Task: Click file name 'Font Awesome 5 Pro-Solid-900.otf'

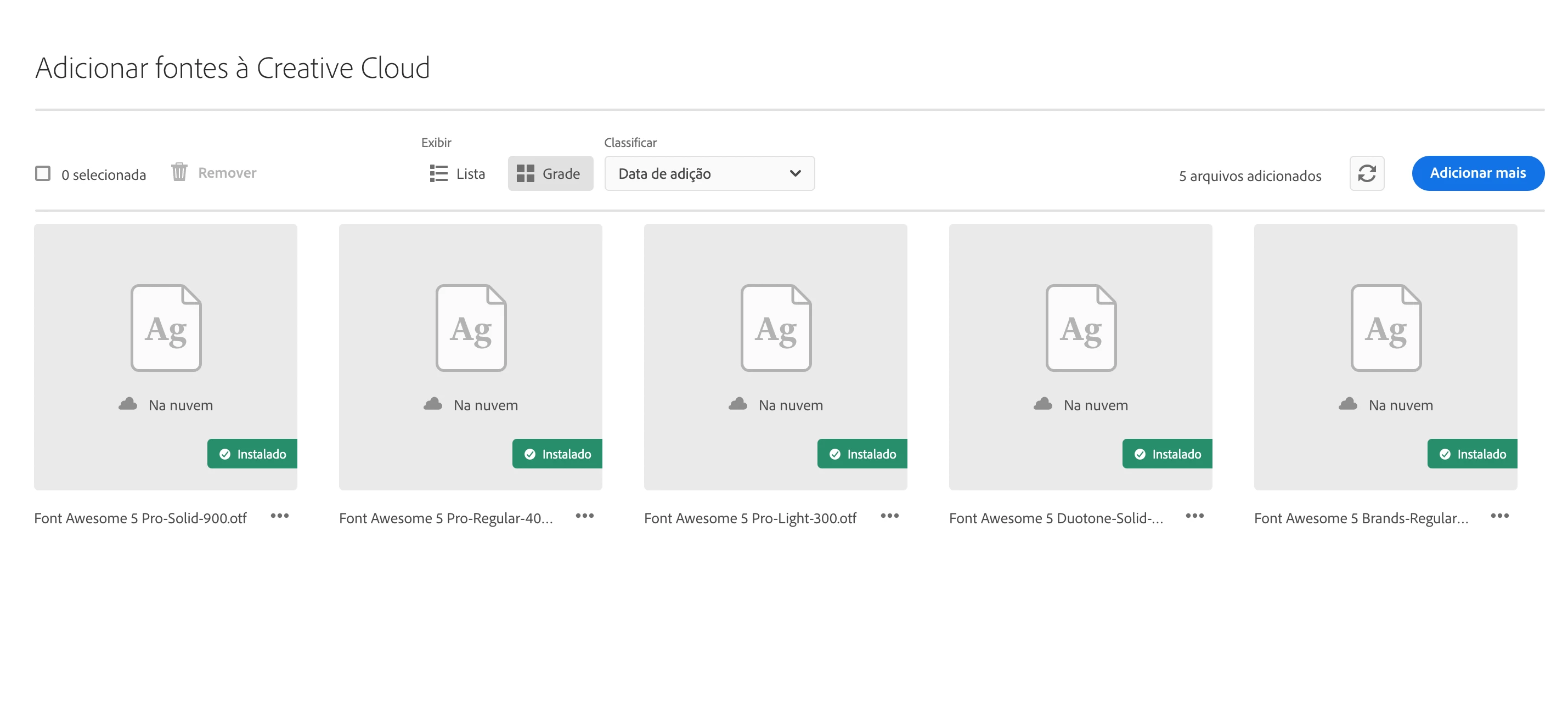Action: tap(140, 518)
